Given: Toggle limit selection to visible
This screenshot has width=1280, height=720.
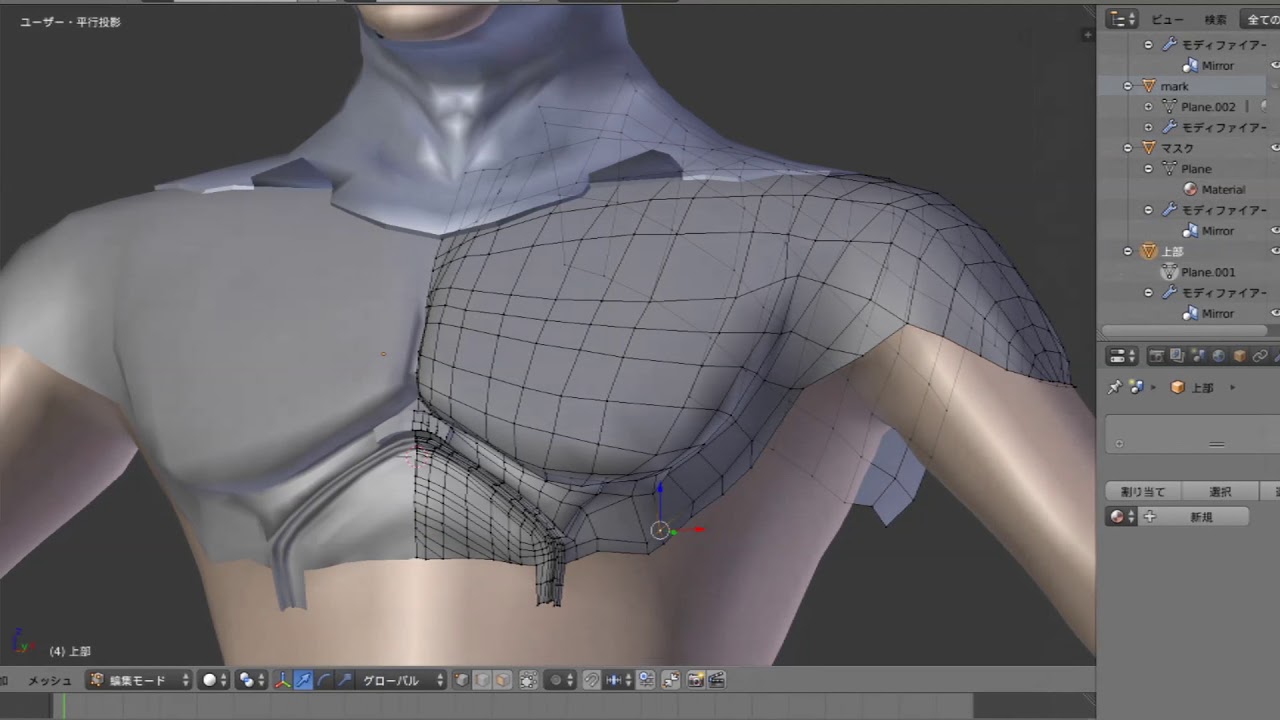Looking at the screenshot, I should pyautogui.click(x=528, y=680).
